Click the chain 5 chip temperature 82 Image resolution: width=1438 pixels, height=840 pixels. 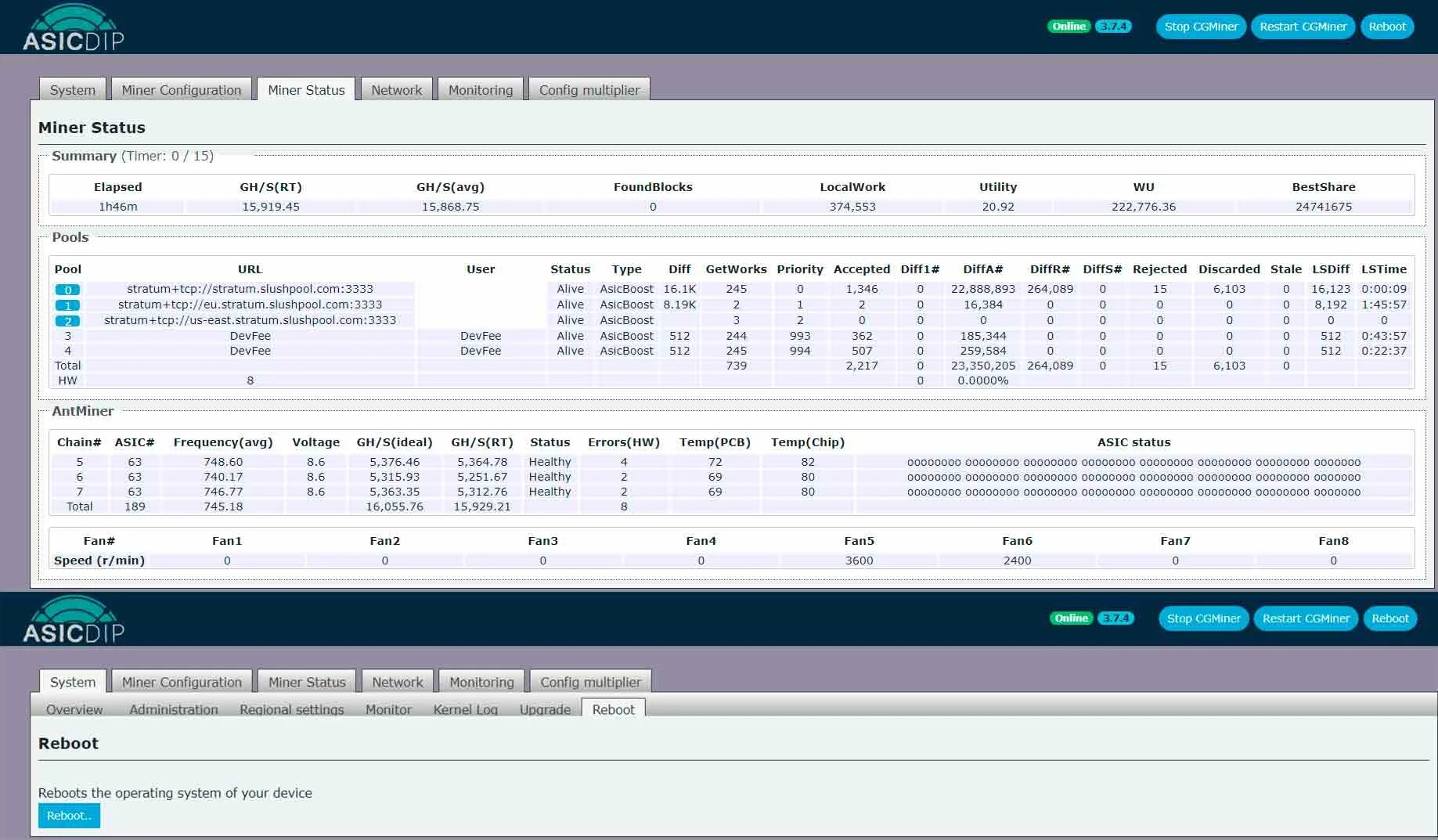pos(808,462)
